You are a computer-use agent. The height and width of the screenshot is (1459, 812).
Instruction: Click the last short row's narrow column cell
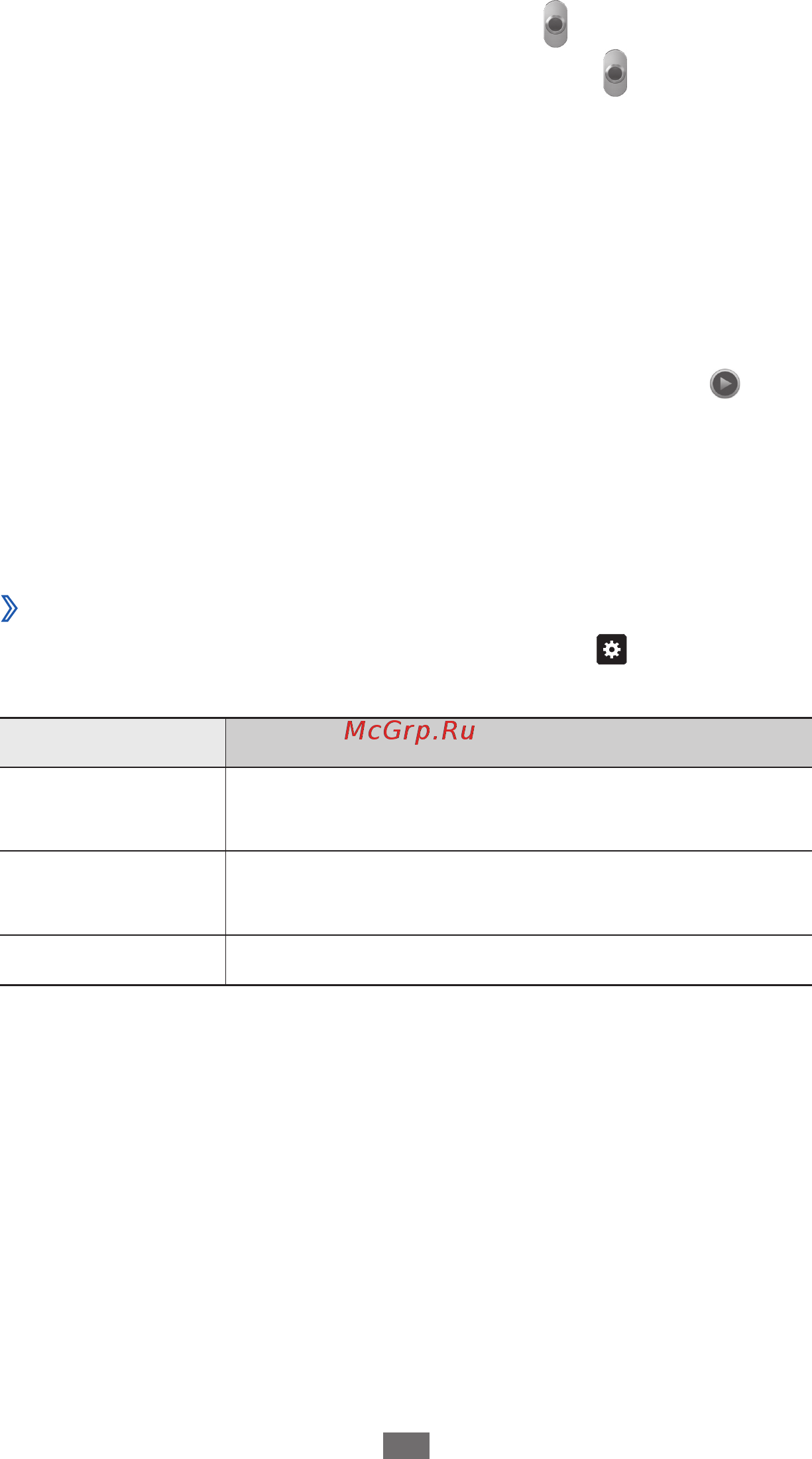[113, 960]
